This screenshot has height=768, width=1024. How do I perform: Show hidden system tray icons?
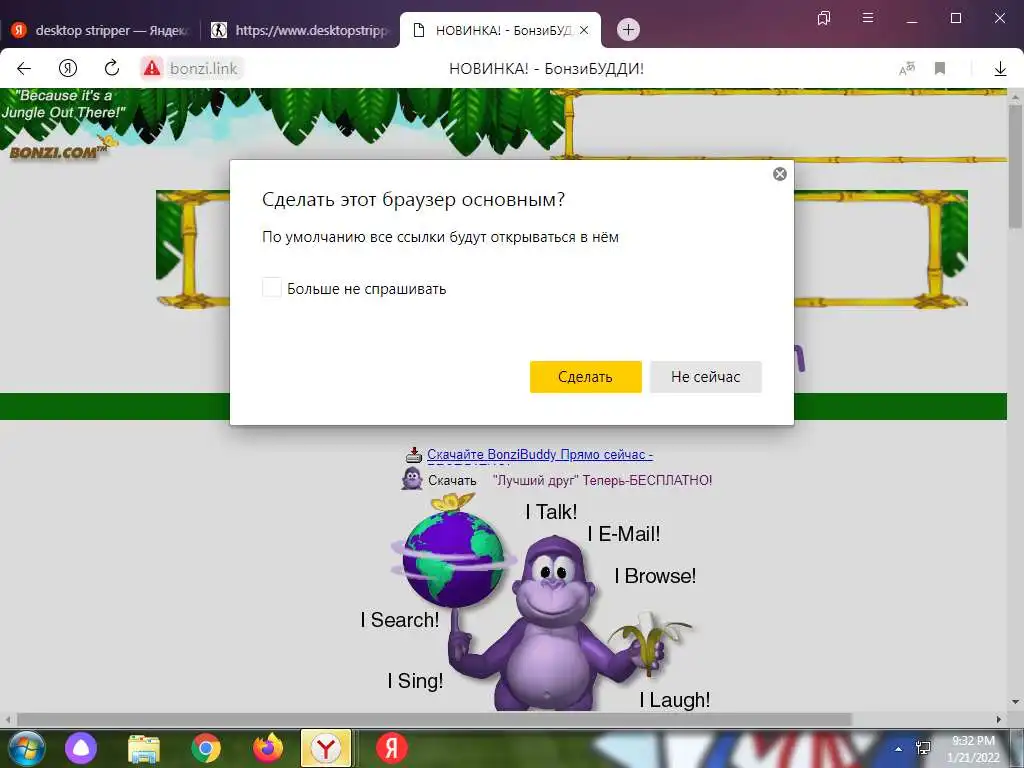[899, 749]
